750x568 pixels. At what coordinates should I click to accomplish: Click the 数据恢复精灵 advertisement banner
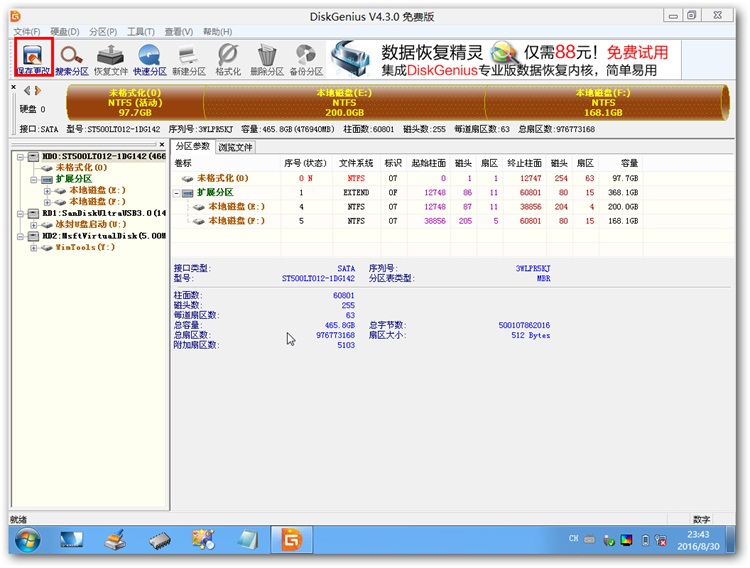pos(504,60)
